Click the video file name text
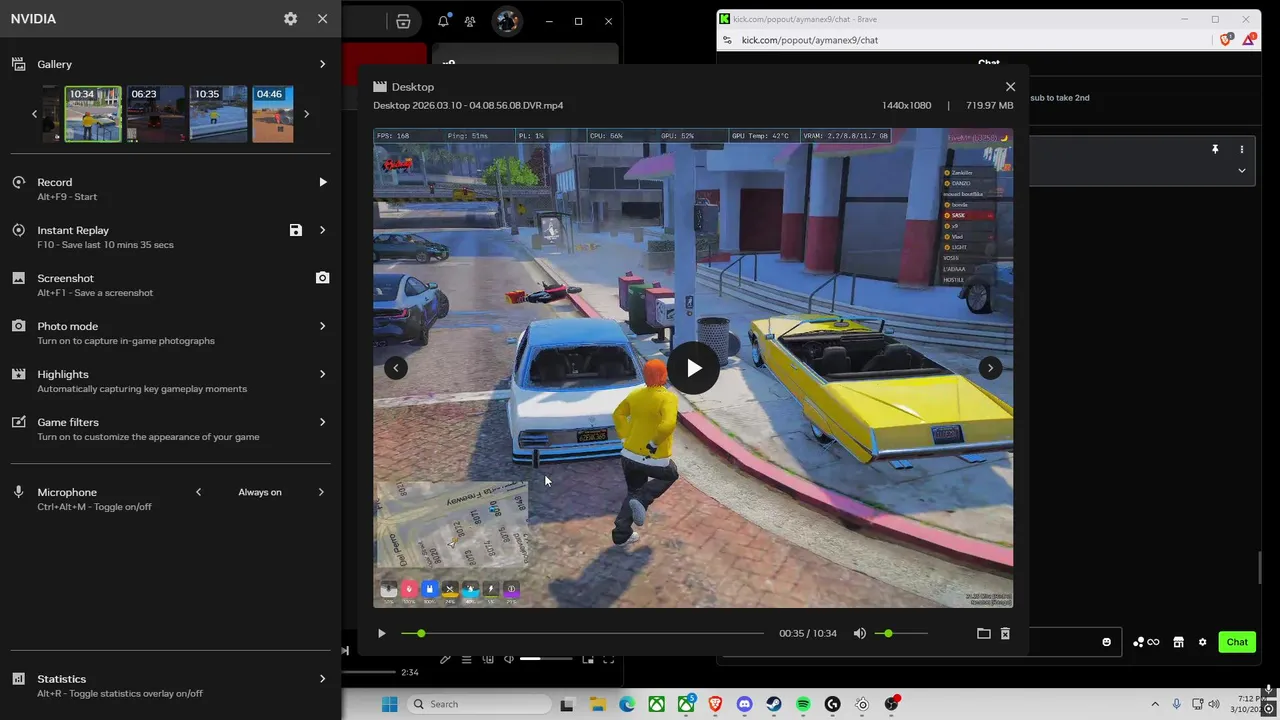This screenshot has width=1280, height=720. [x=468, y=105]
